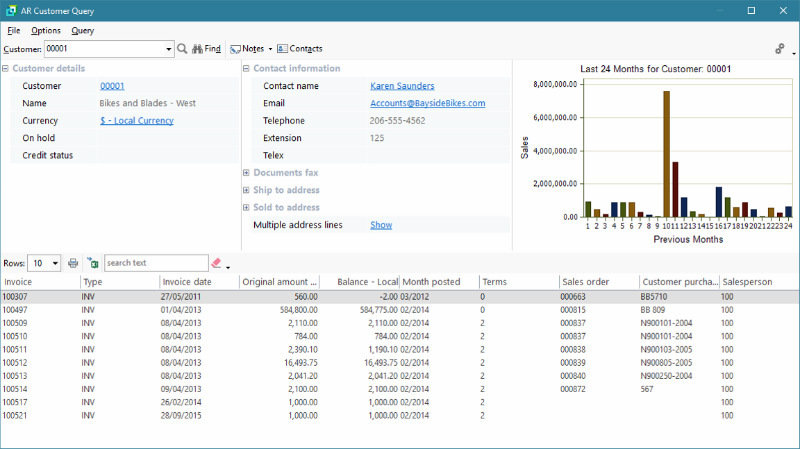Open the Notes dropdown arrow

(270, 49)
